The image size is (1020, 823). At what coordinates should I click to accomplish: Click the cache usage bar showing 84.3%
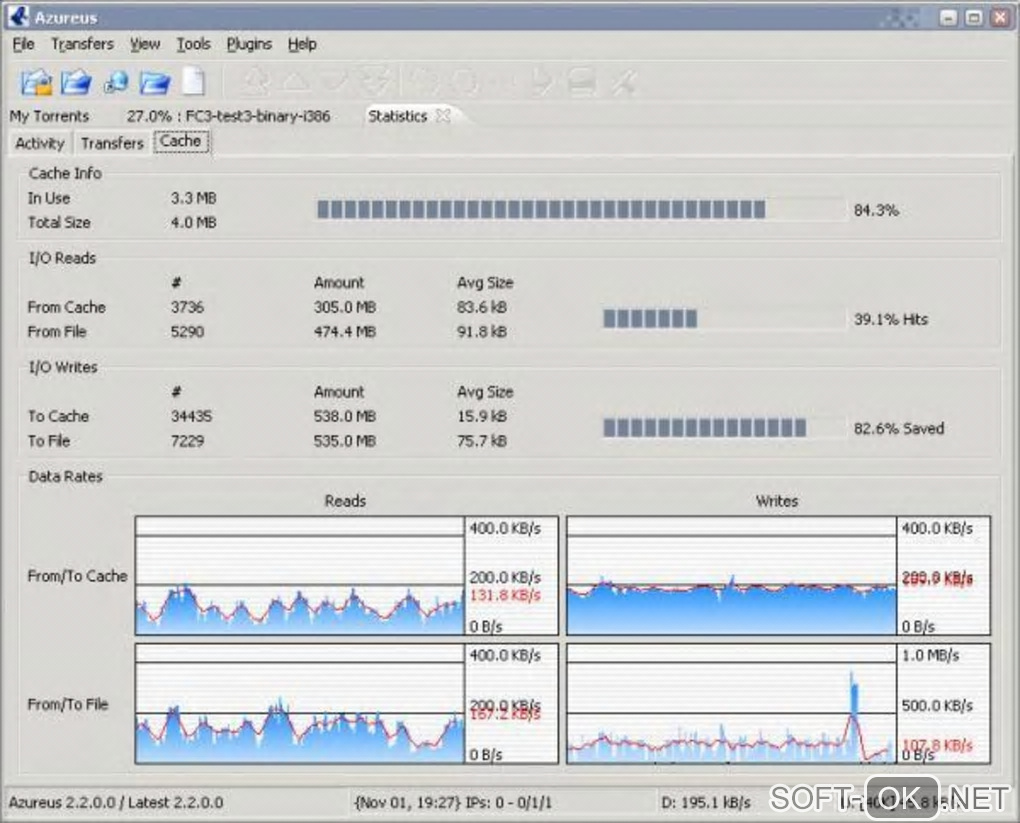click(x=580, y=210)
